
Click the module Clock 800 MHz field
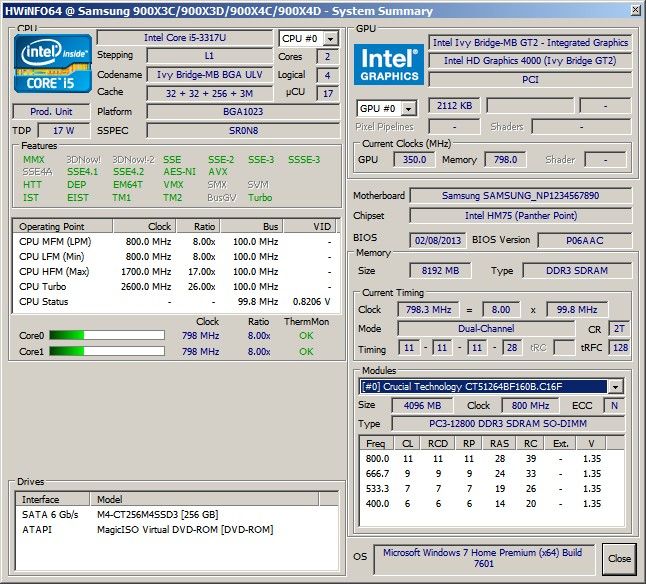[x=530, y=406]
